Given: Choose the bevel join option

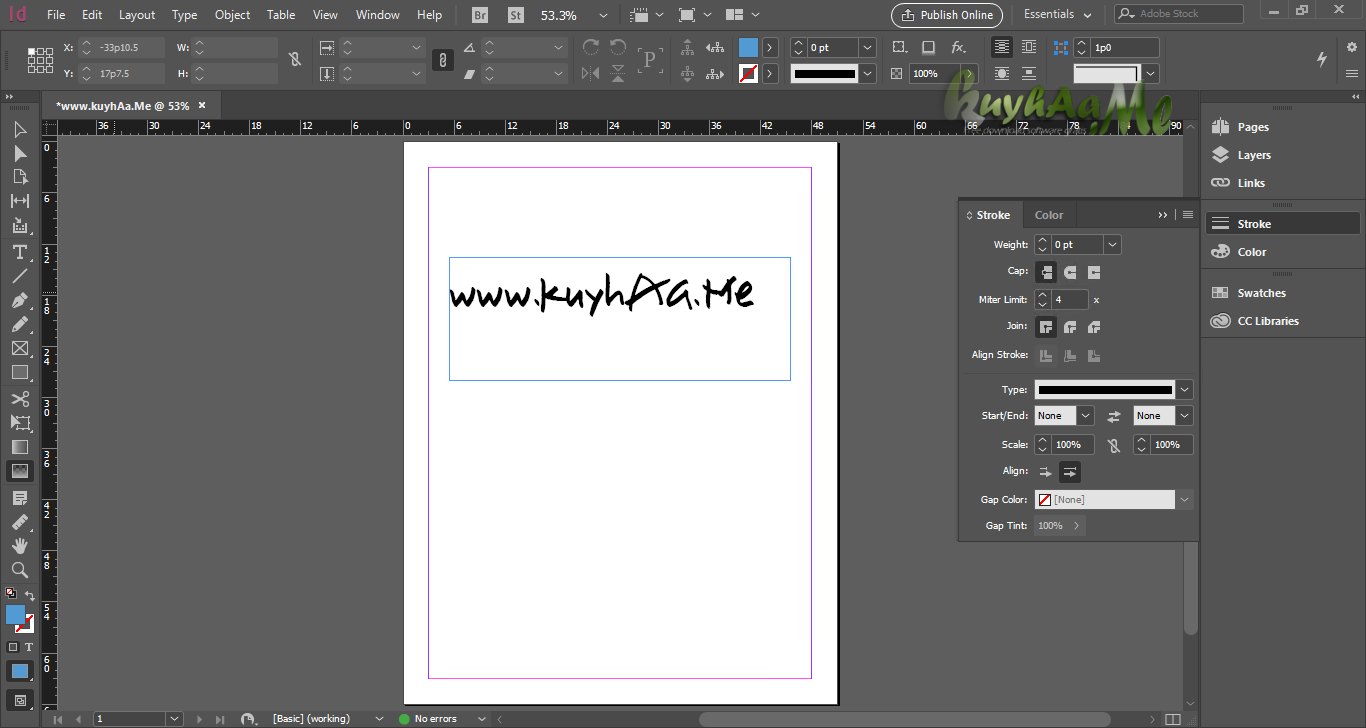Looking at the screenshot, I should pyautogui.click(x=1094, y=327).
